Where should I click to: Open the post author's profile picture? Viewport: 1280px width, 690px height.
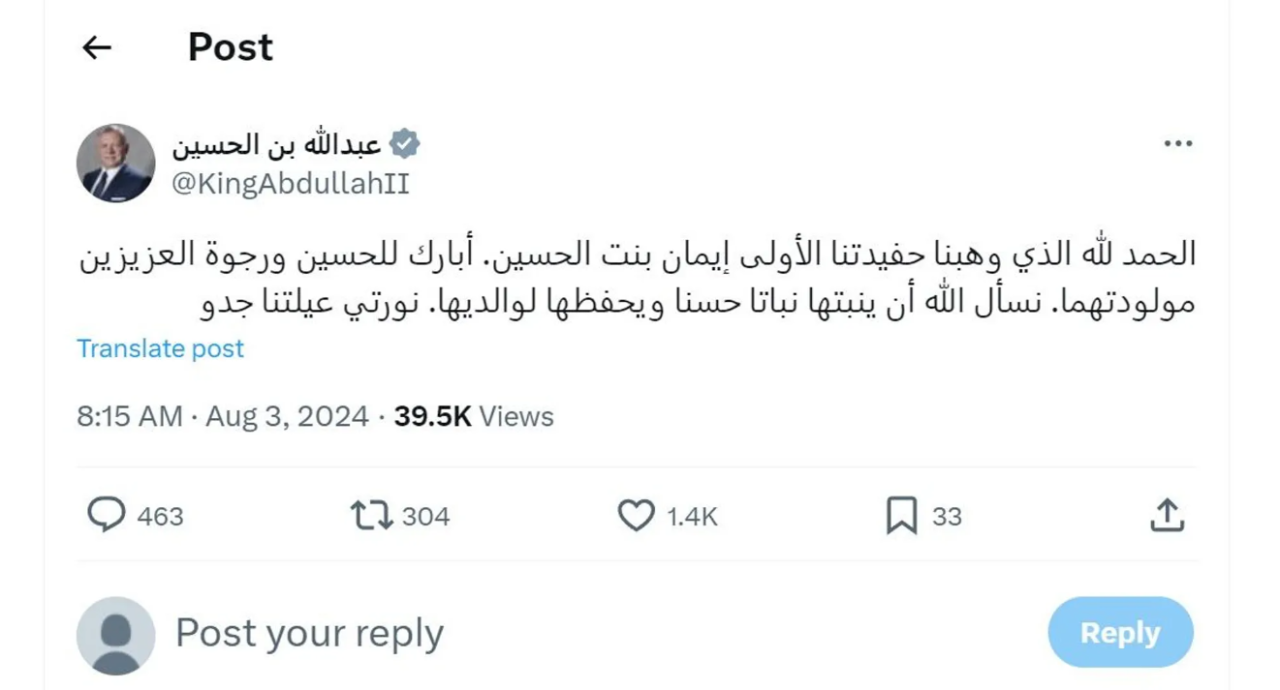coord(116,163)
